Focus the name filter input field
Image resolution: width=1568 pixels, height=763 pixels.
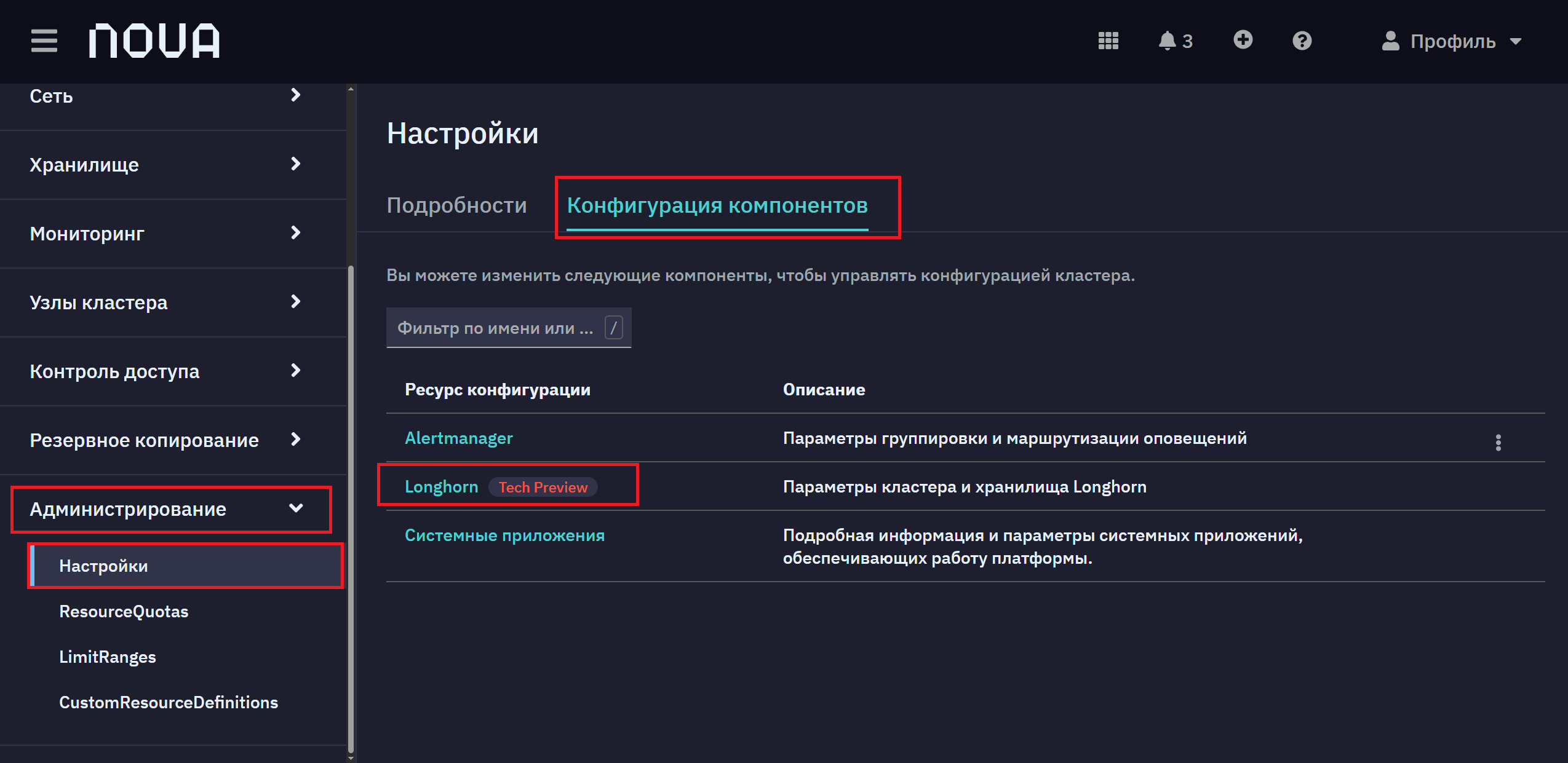509,328
